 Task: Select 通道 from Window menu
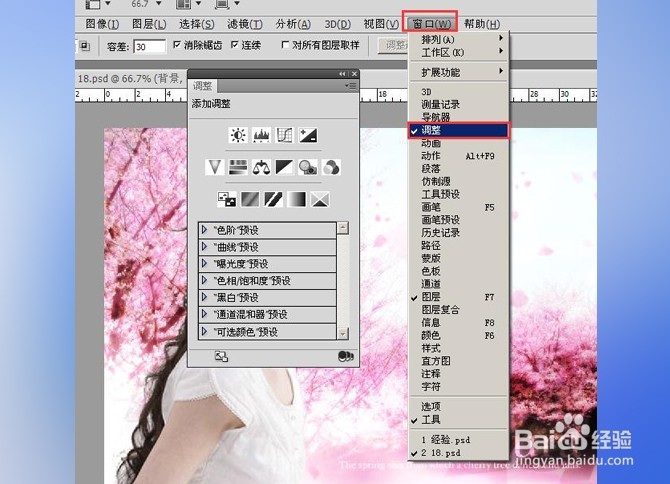459,284
